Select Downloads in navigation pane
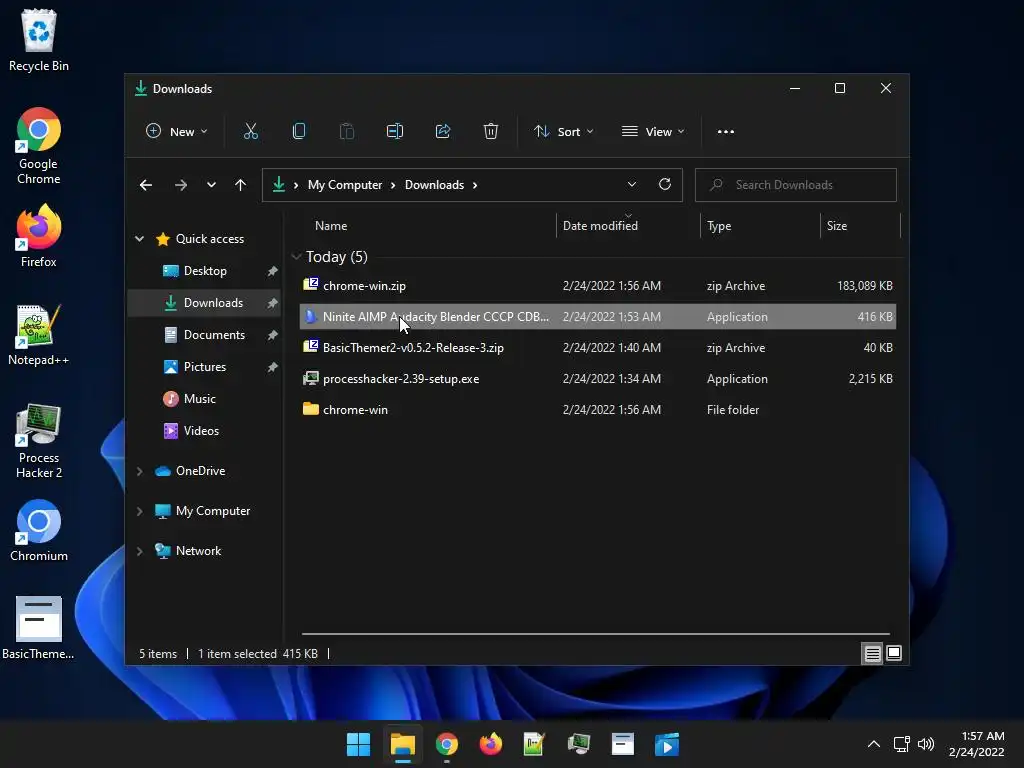Image resolution: width=1024 pixels, height=768 pixels. 205,303
